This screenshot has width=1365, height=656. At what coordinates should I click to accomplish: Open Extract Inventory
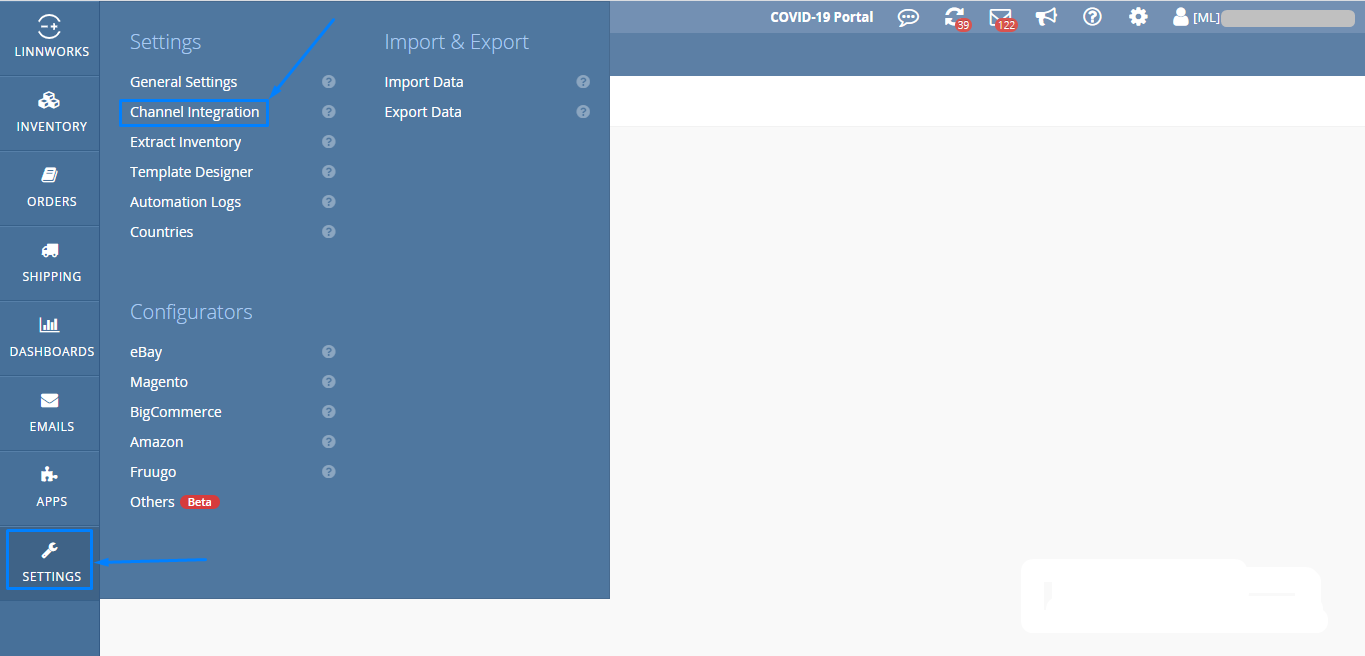pyautogui.click(x=185, y=142)
